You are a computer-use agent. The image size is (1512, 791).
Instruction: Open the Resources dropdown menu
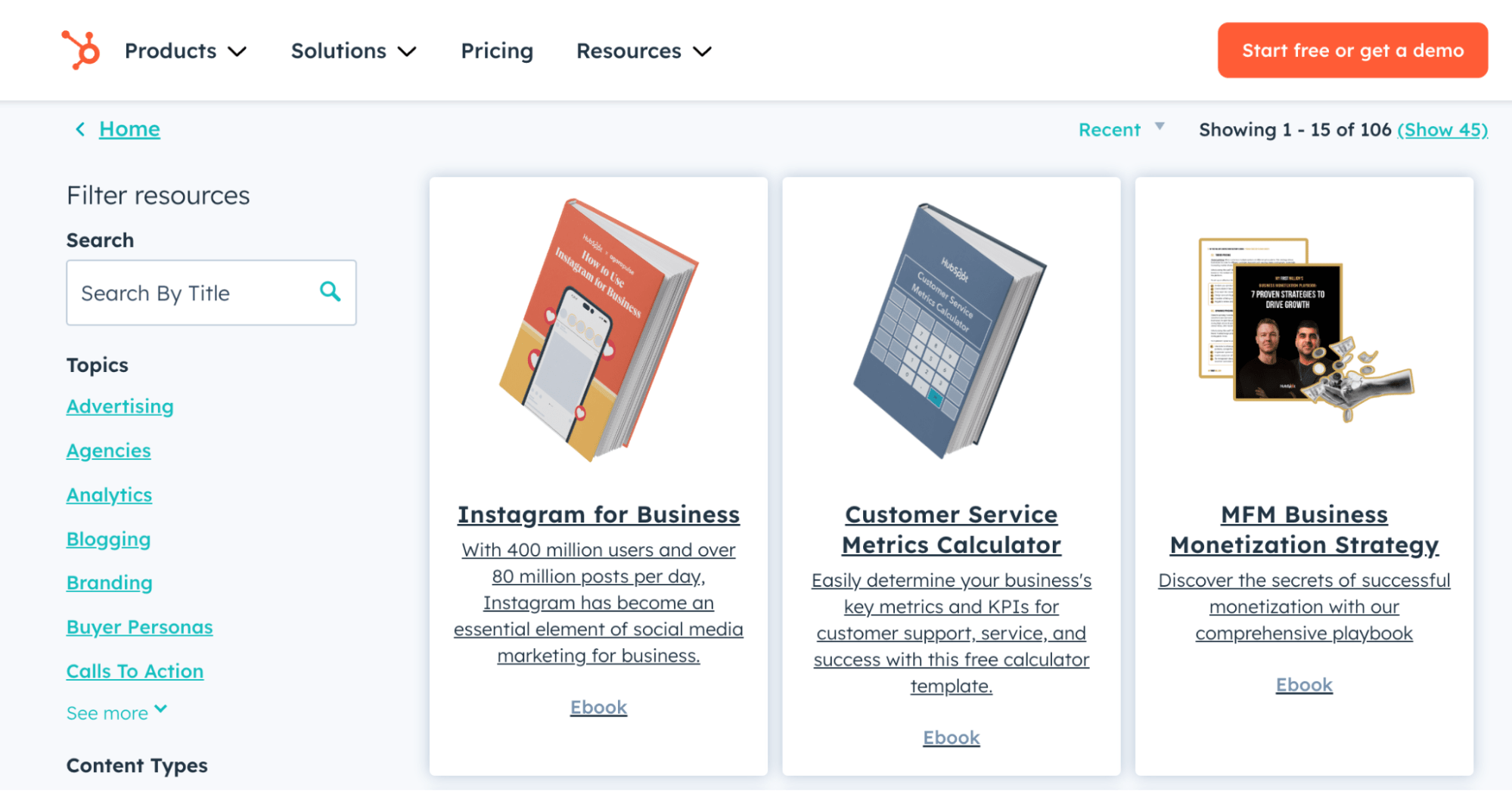644,51
